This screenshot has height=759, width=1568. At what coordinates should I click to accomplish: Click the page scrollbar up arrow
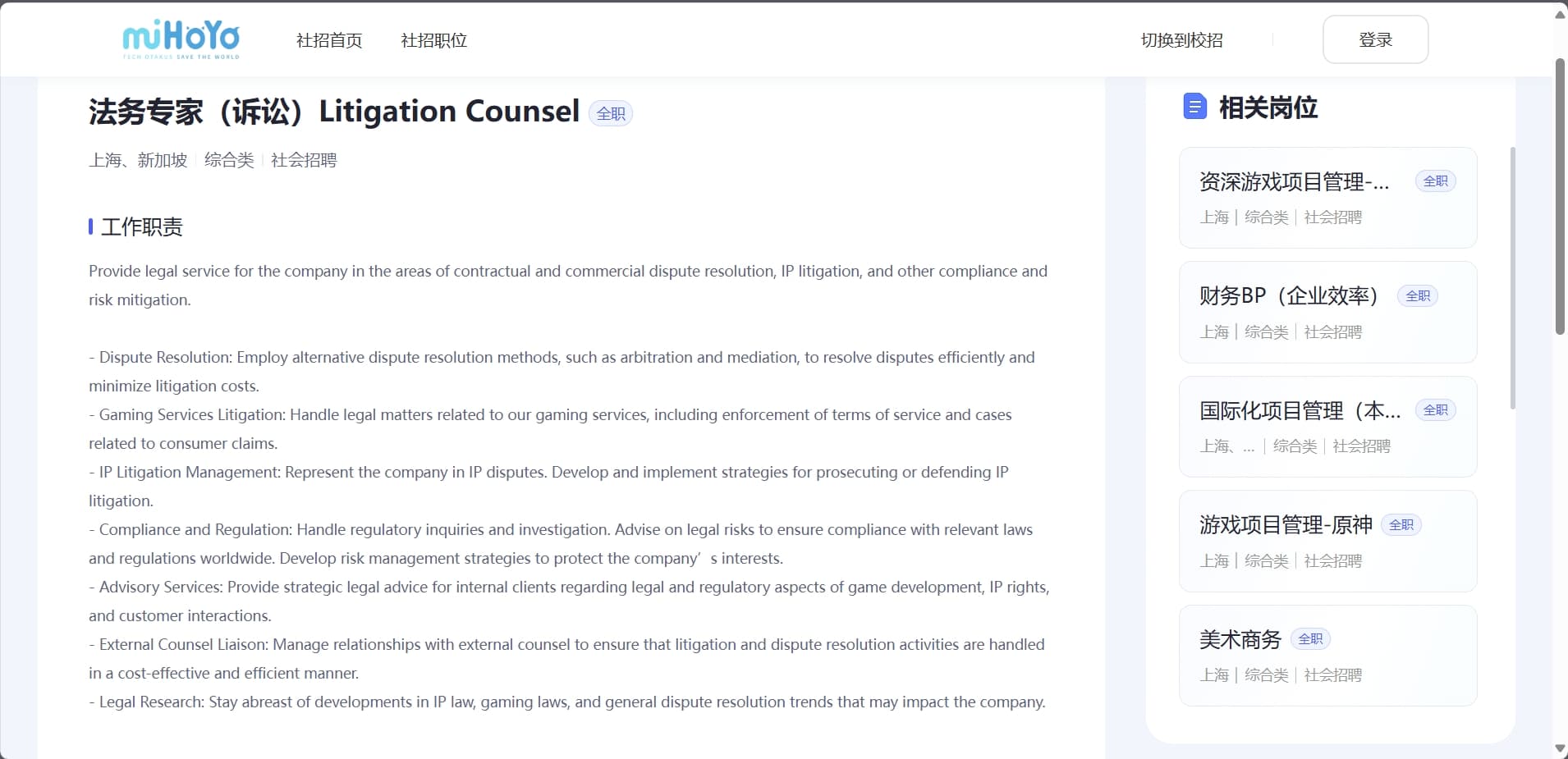[1560, 15]
